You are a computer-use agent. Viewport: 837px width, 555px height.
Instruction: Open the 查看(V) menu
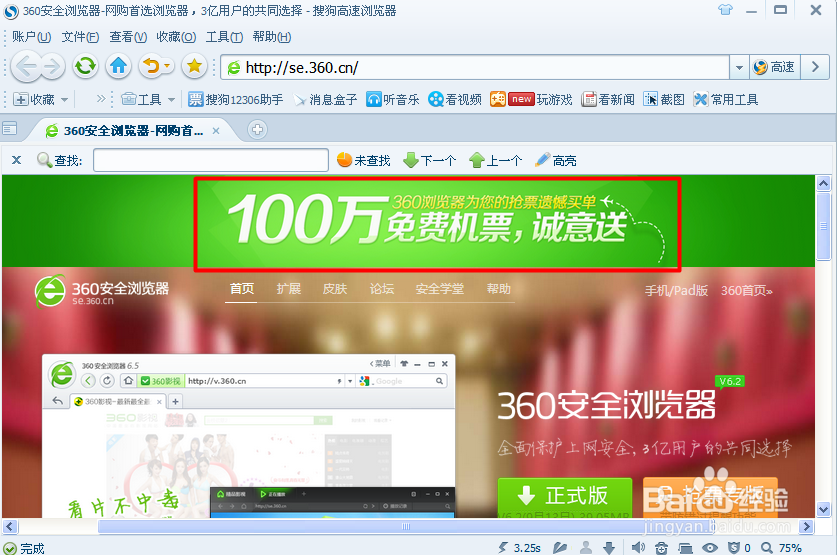[128, 37]
